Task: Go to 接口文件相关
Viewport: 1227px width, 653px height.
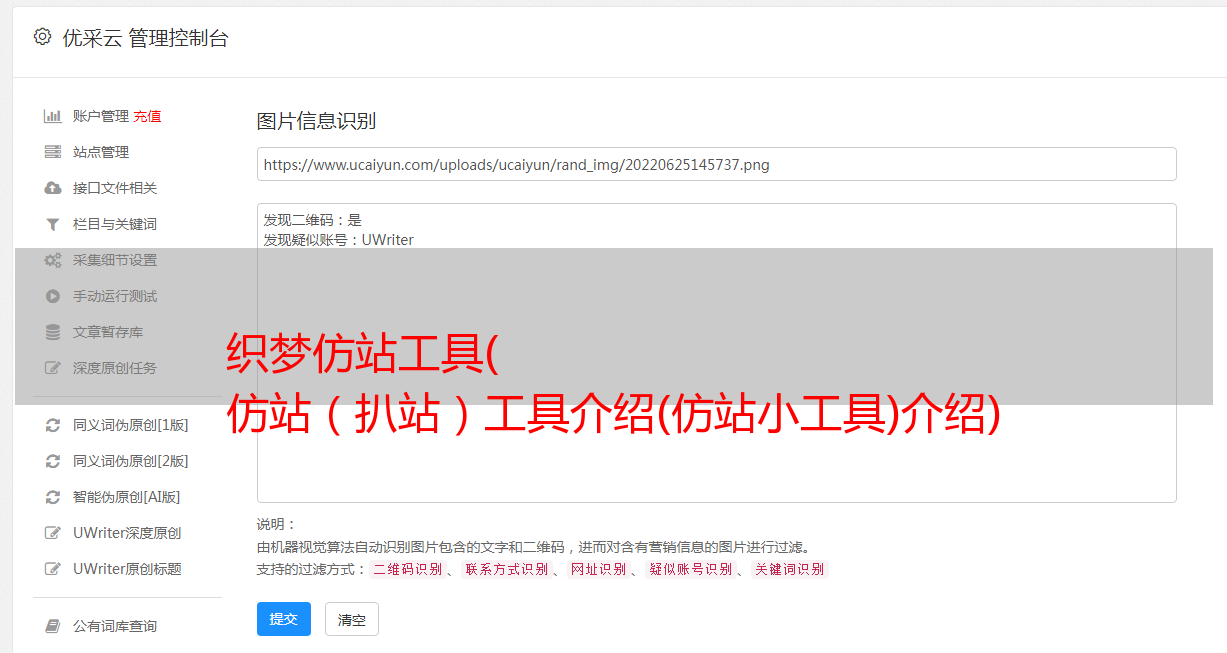Action: tap(115, 188)
